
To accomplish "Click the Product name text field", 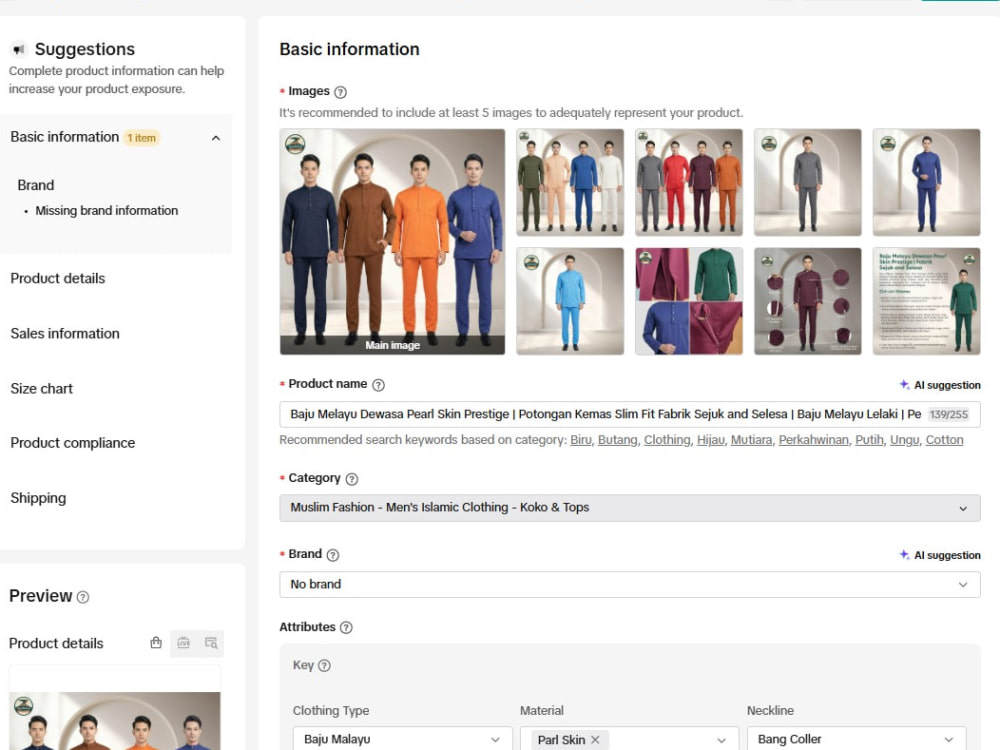I will 629,415.
